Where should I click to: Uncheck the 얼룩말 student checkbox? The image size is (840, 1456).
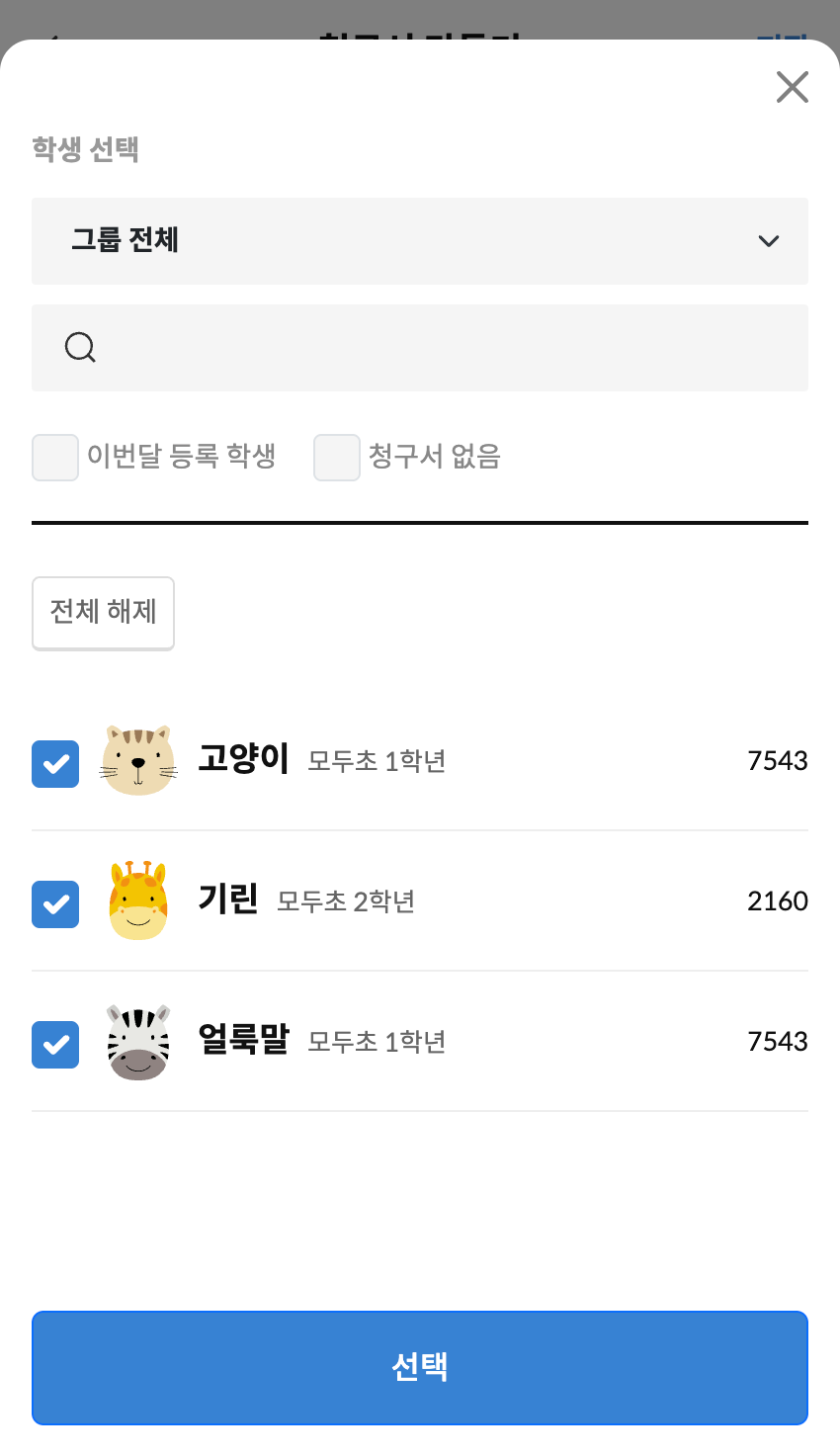coord(55,1044)
